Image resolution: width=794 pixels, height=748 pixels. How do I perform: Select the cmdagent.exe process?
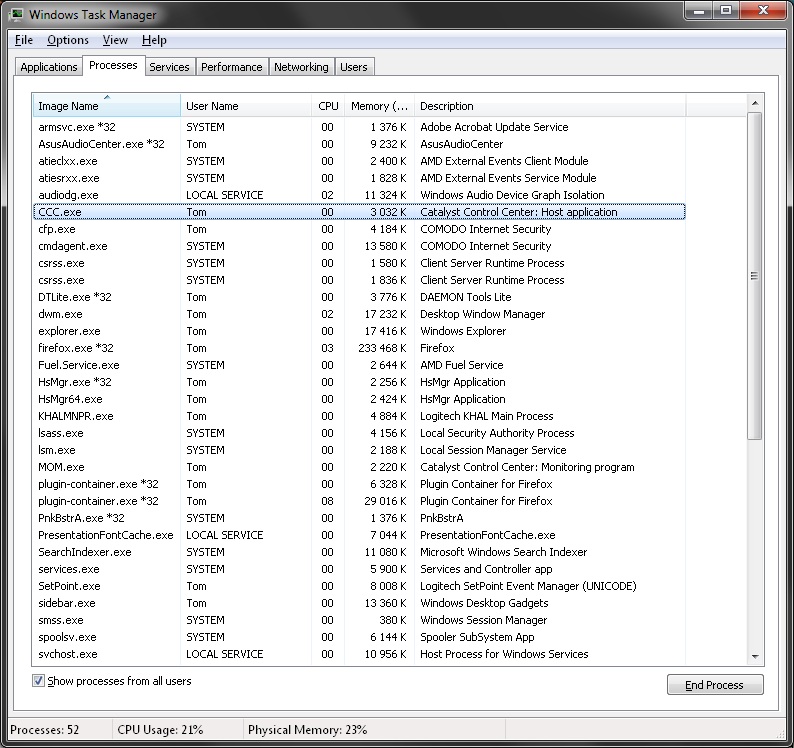[359, 246]
